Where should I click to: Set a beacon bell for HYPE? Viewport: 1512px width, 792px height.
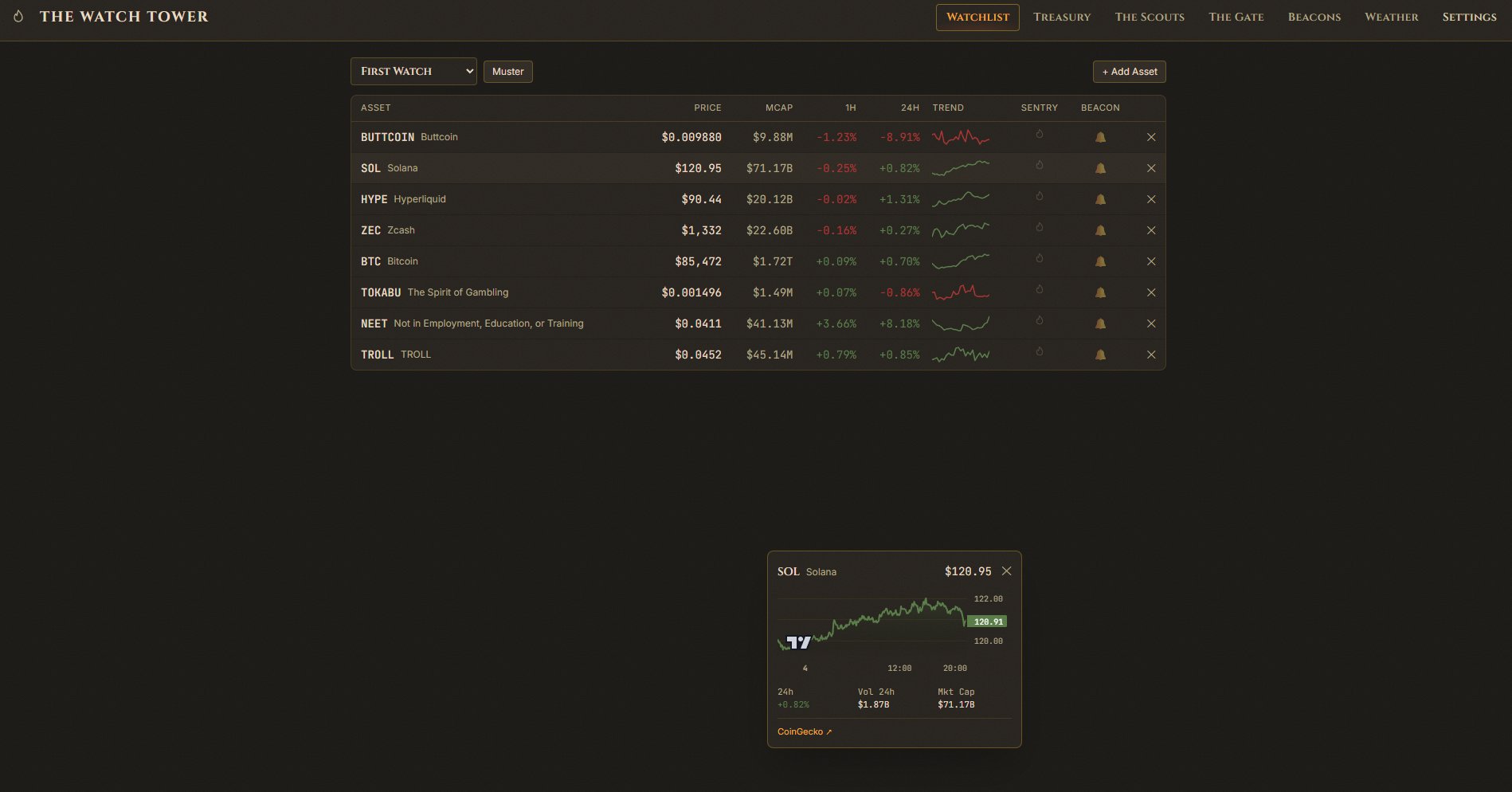[x=1100, y=199]
